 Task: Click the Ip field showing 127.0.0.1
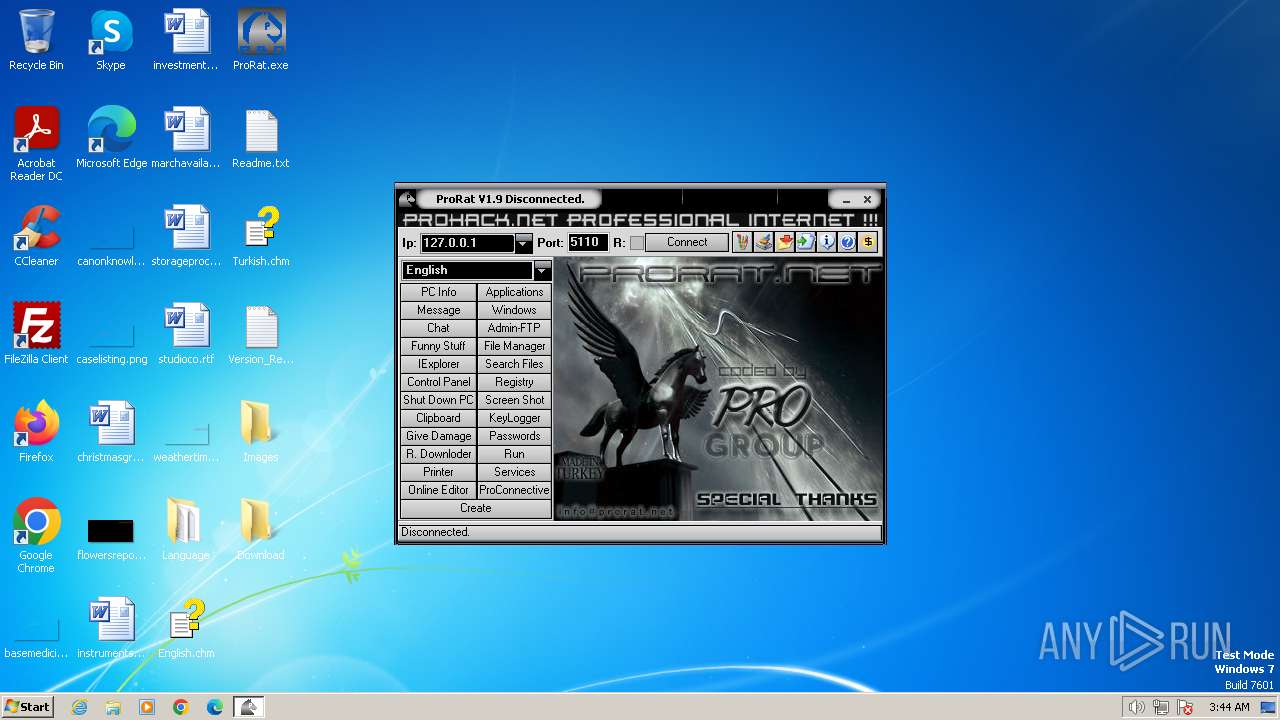pos(467,243)
